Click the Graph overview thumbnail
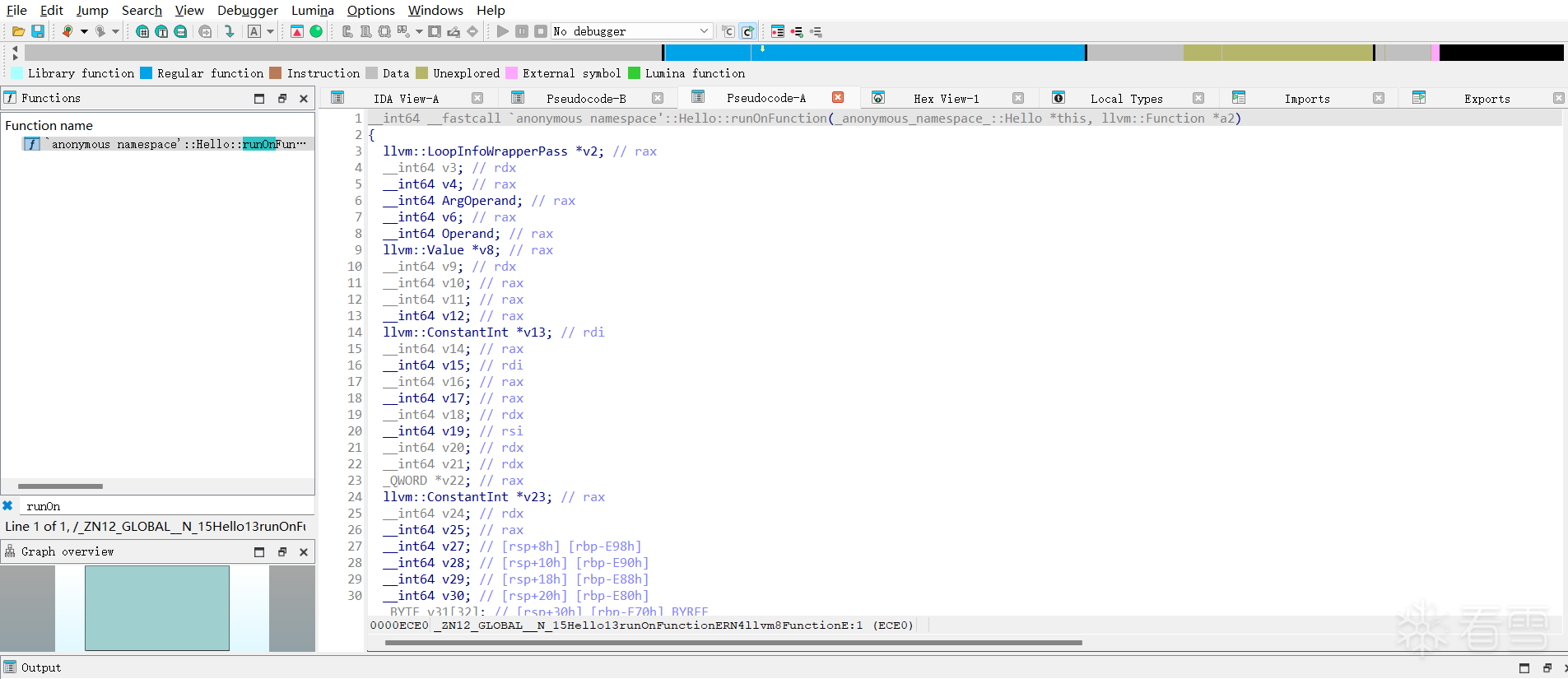Screen dimensions: 1568x679 click(157, 608)
